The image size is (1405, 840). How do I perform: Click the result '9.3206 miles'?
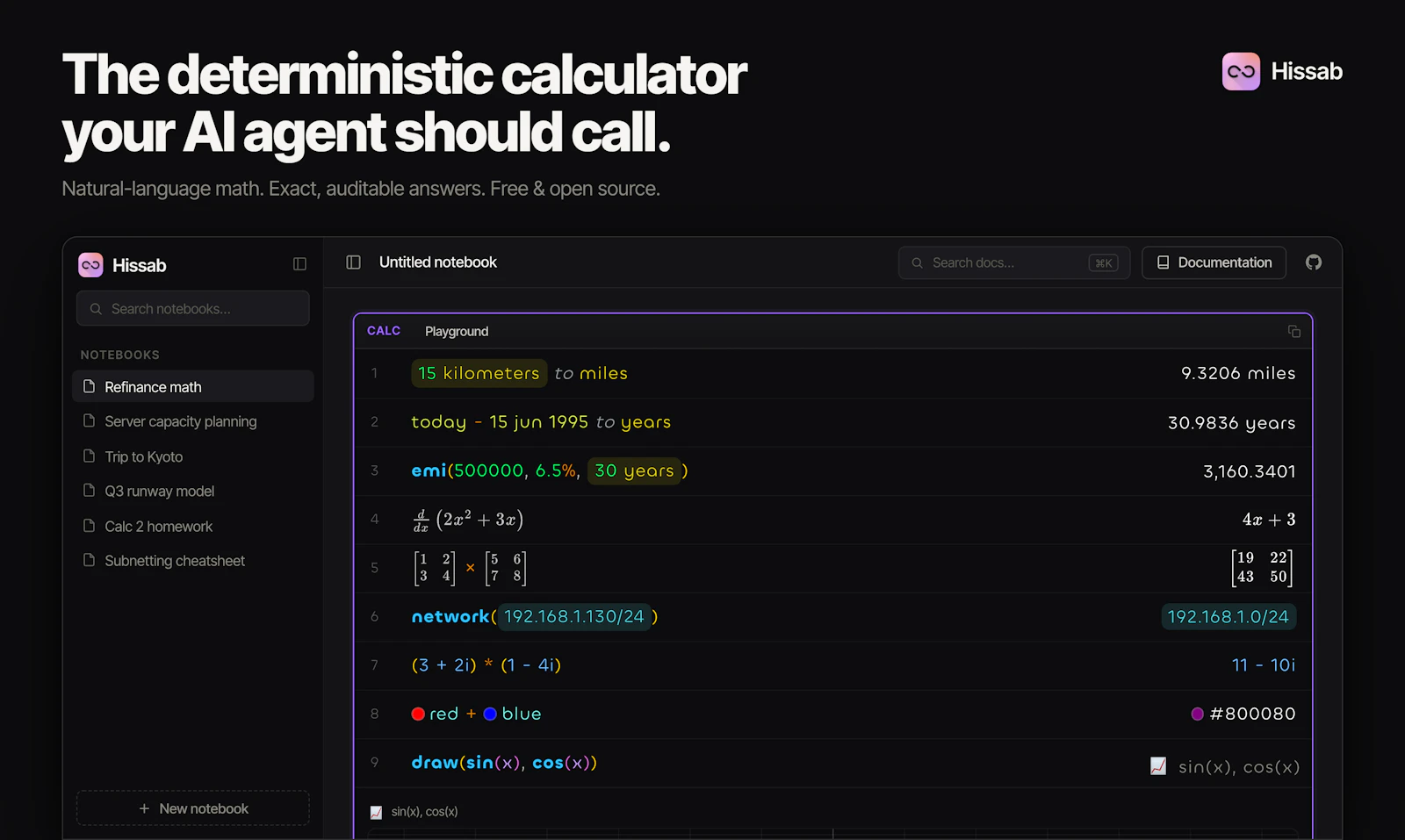(1238, 373)
